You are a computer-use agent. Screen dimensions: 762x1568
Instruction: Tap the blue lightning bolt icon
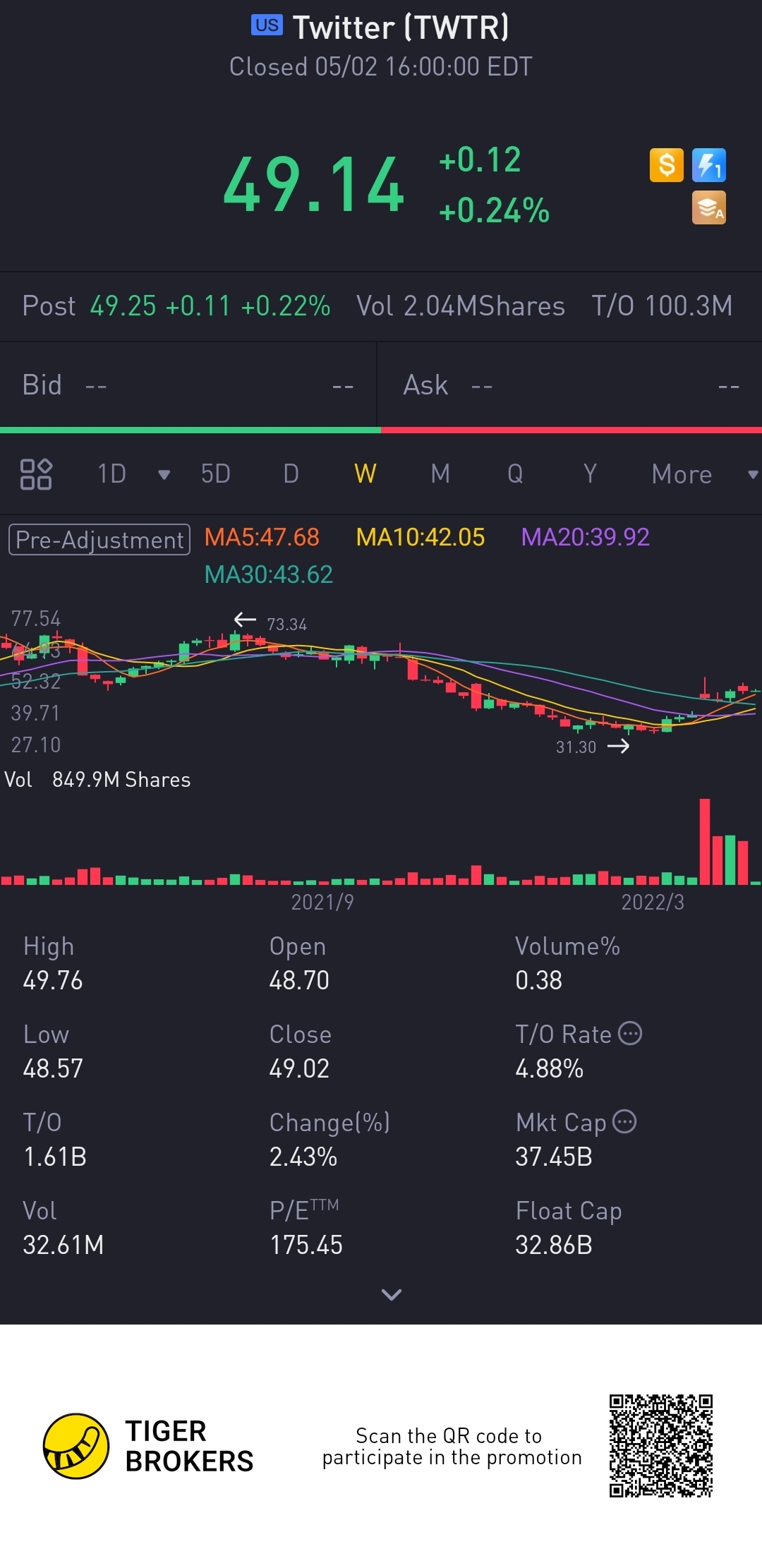[x=709, y=166]
